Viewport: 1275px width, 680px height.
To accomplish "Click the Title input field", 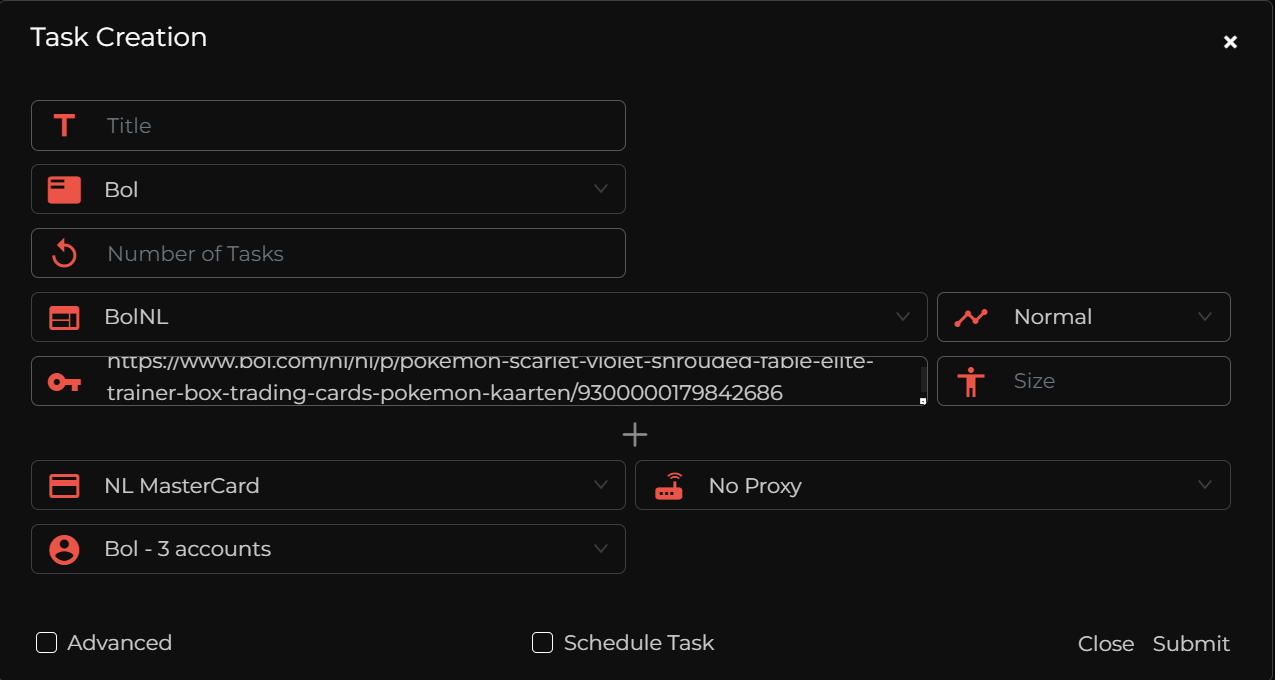I will click(360, 126).
